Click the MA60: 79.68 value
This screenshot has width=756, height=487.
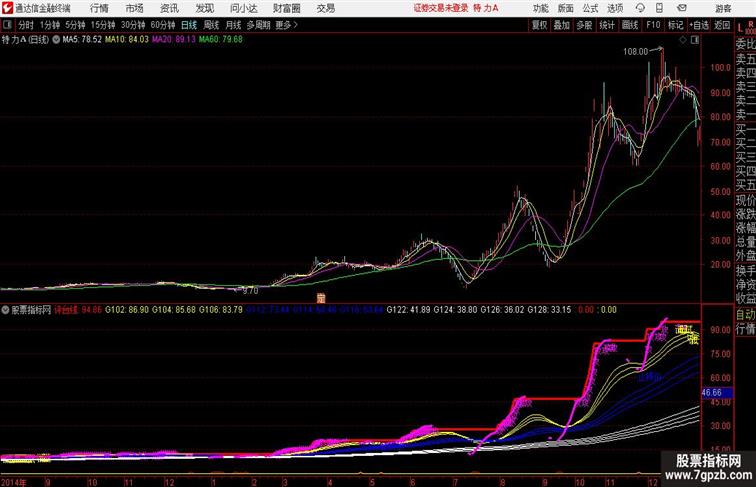(220, 40)
